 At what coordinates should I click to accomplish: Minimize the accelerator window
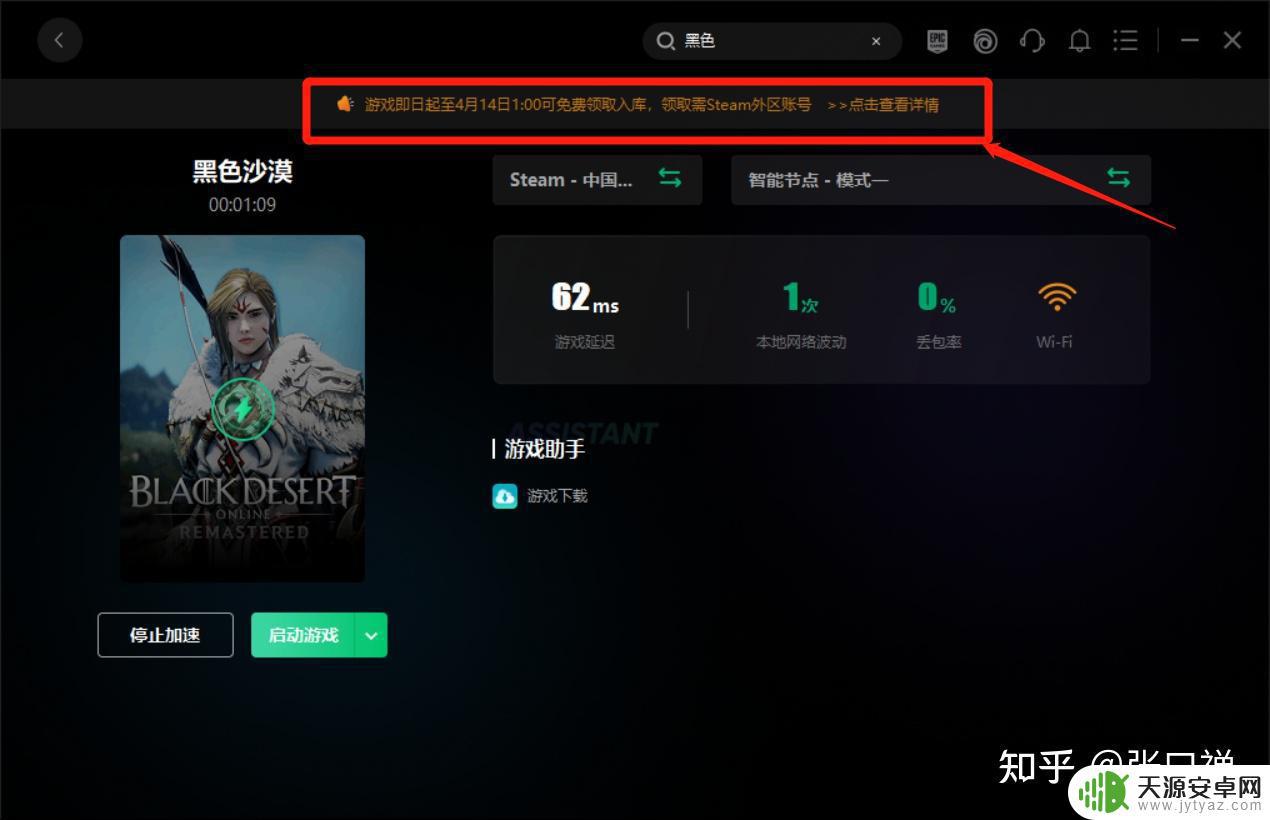click(x=1189, y=40)
